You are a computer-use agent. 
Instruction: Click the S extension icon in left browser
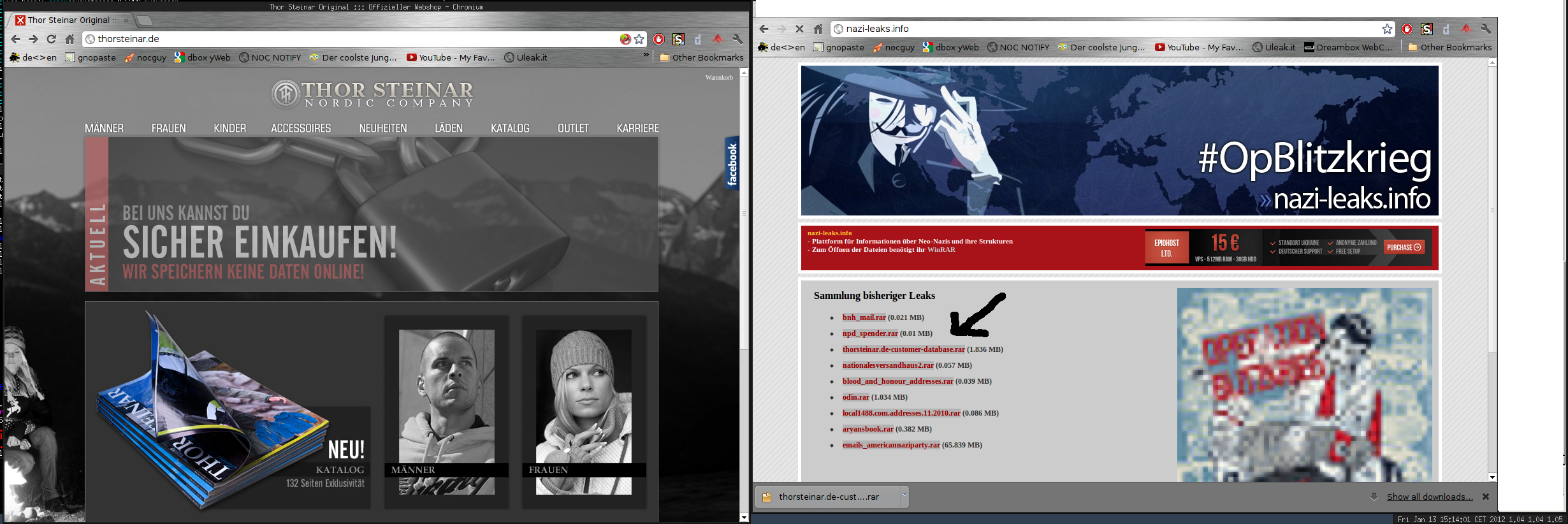(679, 39)
